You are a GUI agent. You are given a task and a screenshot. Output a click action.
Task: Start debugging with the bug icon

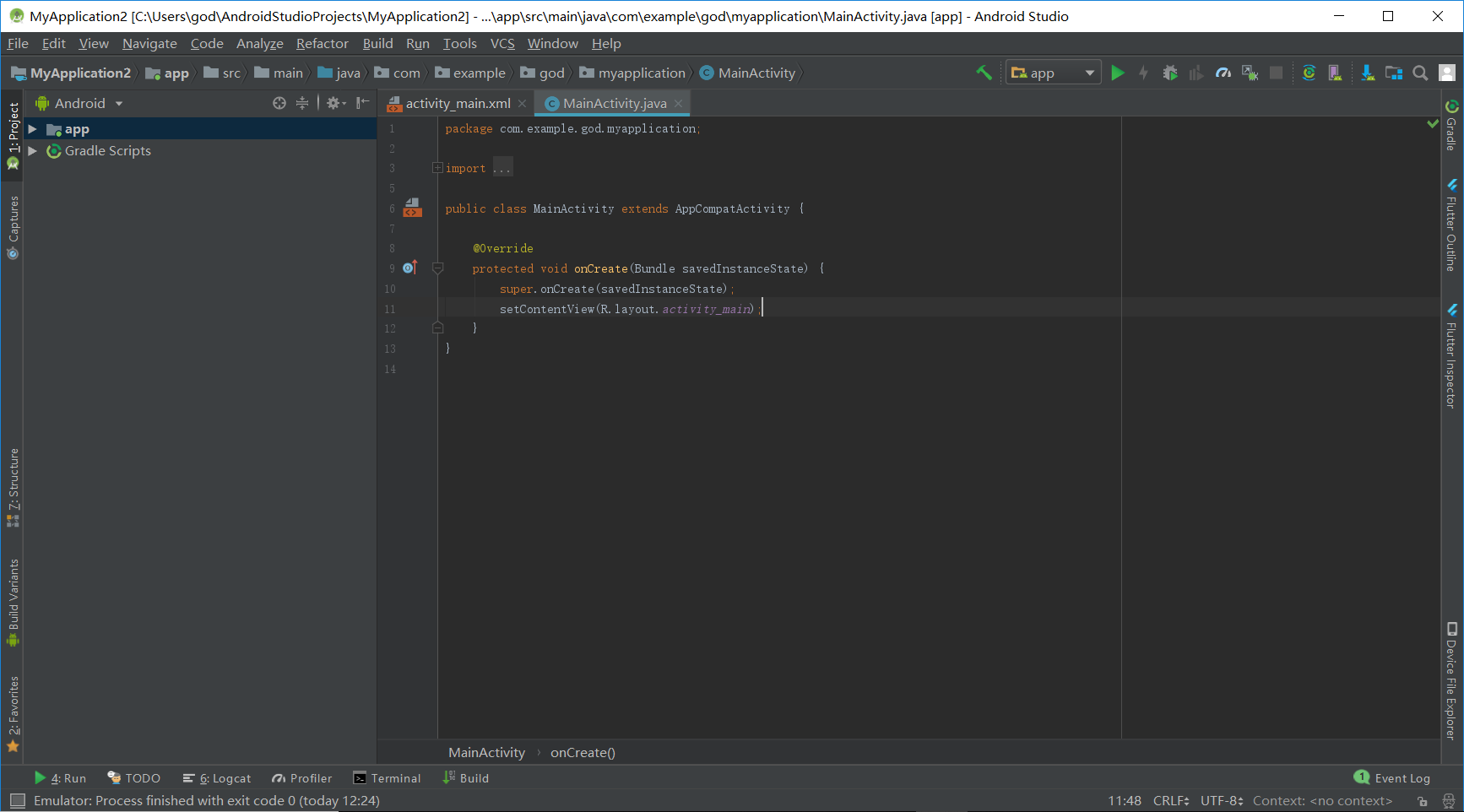click(1170, 73)
